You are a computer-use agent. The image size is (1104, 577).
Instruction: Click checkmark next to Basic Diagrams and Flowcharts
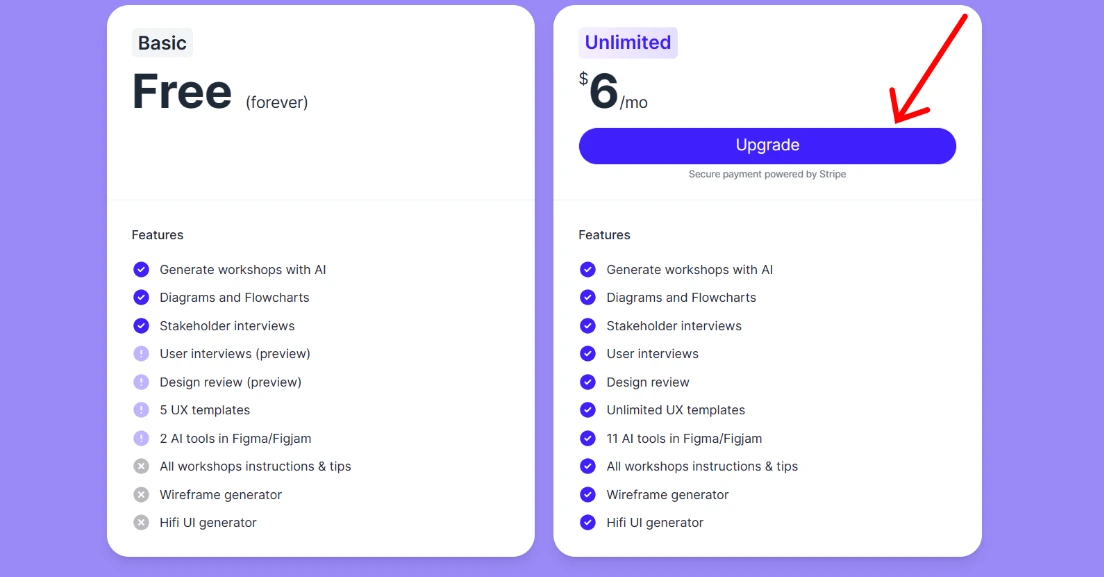[x=142, y=298]
